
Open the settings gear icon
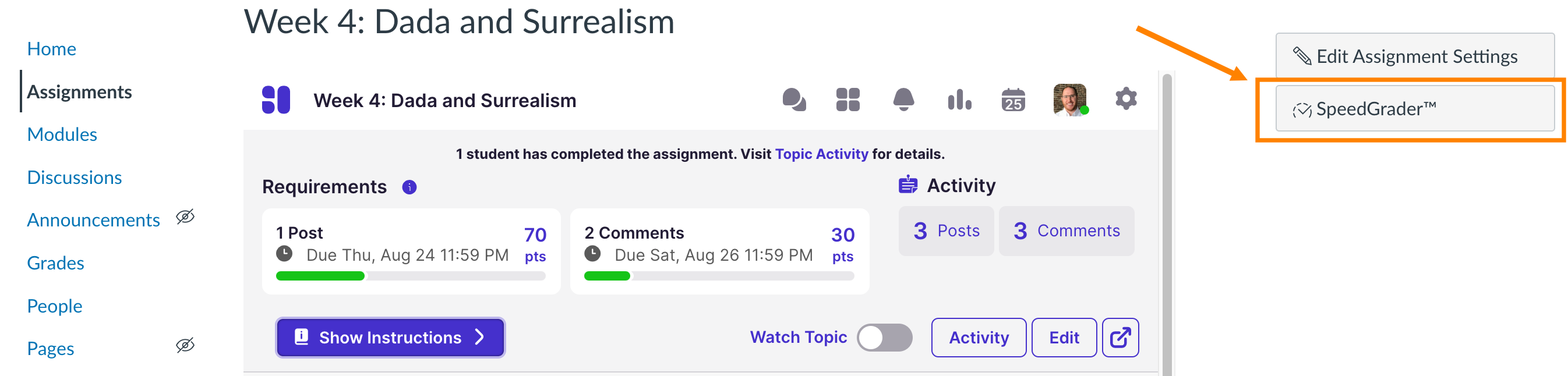click(1125, 98)
